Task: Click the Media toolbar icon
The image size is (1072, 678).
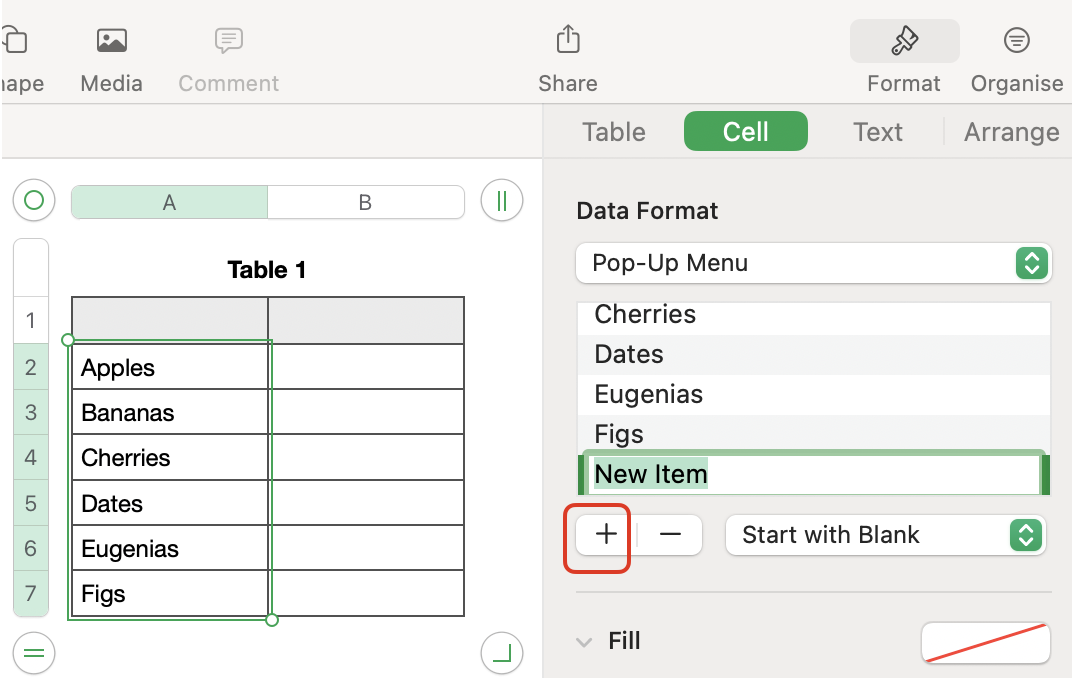Action: click(x=111, y=41)
